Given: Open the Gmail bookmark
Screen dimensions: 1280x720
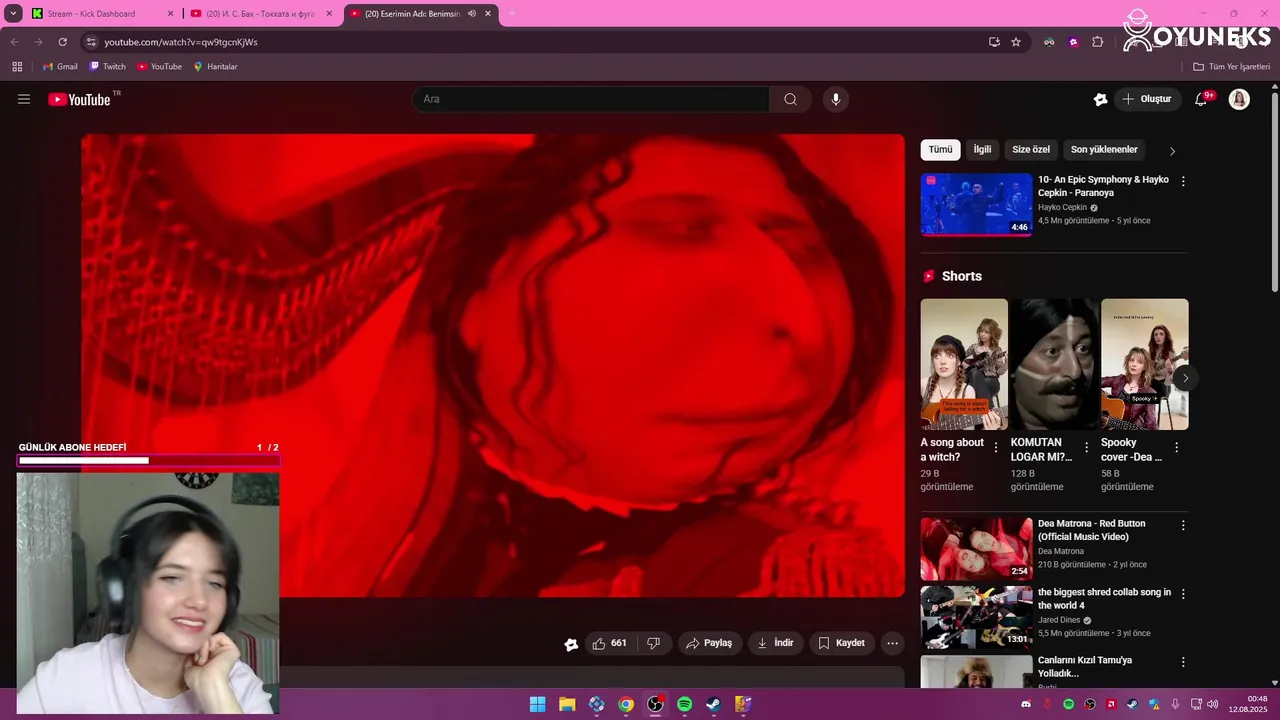Looking at the screenshot, I should tap(60, 66).
